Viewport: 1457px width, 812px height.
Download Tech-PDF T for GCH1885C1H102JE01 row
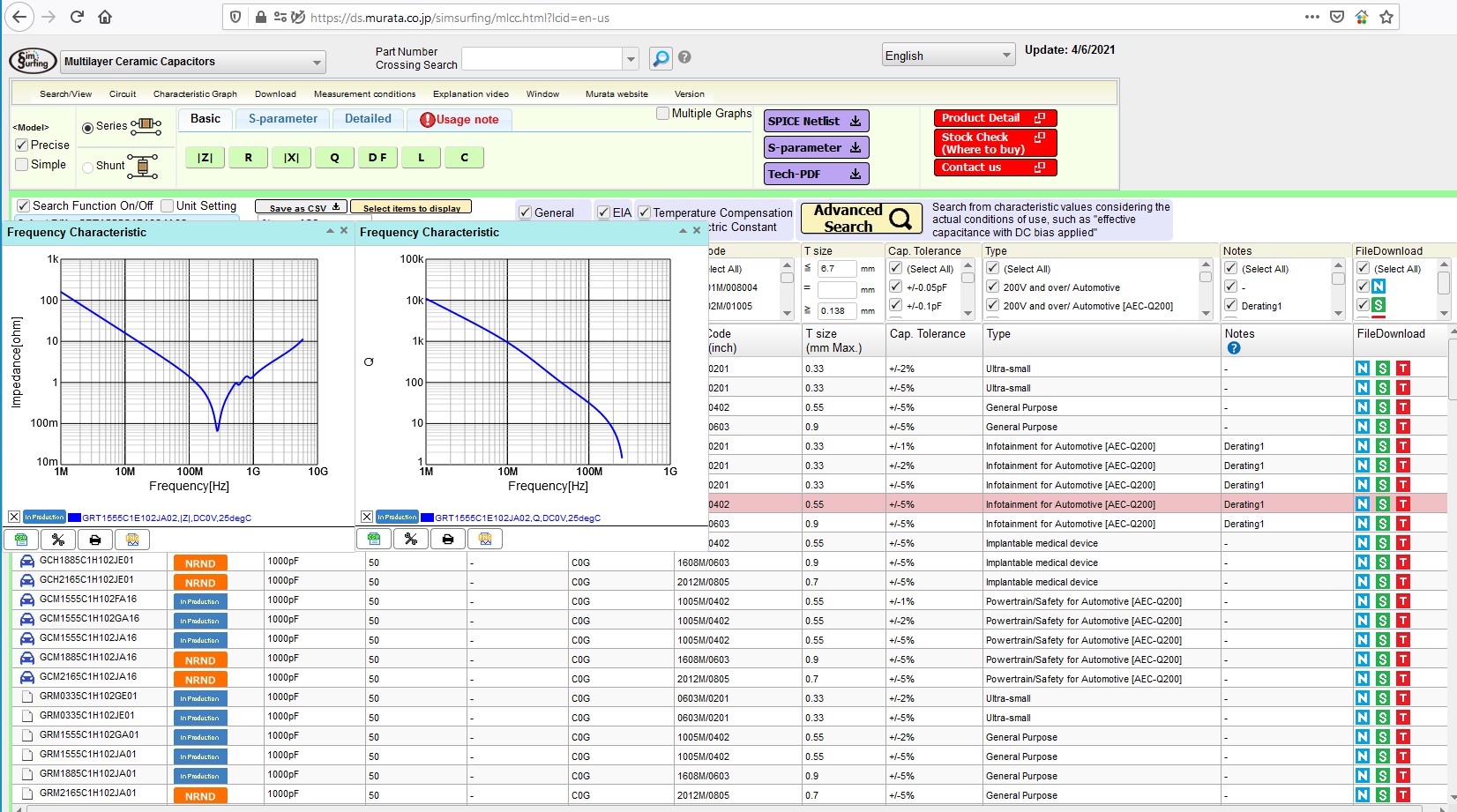[x=1403, y=562]
